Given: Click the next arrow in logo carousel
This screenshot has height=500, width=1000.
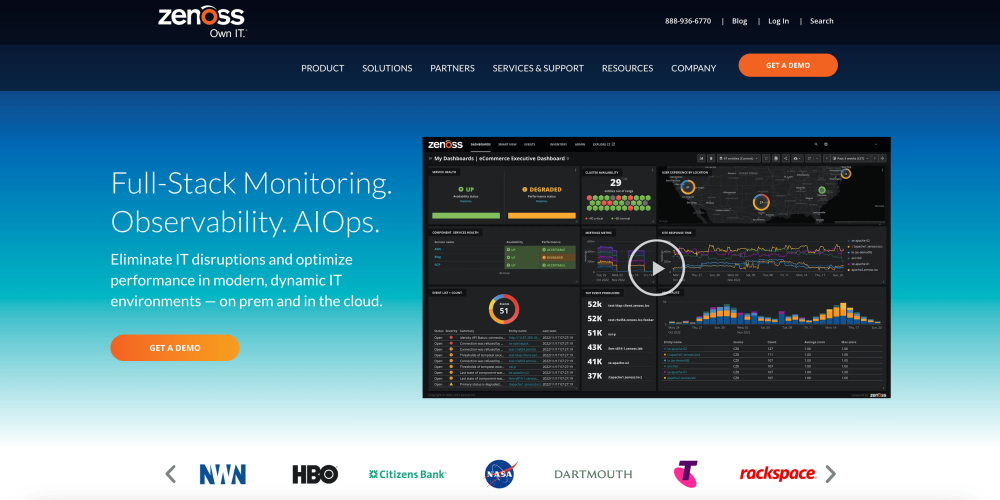Looking at the screenshot, I should coord(830,473).
